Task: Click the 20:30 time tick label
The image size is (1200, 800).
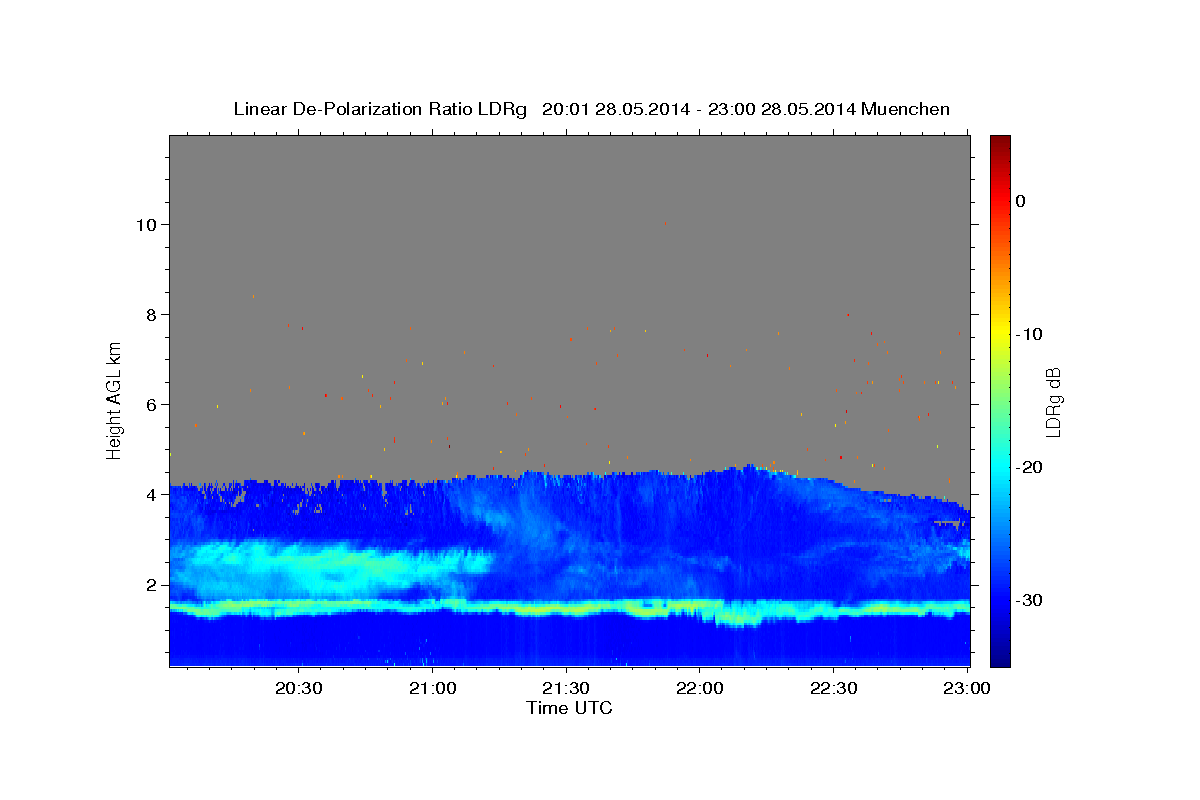Action: [x=299, y=689]
